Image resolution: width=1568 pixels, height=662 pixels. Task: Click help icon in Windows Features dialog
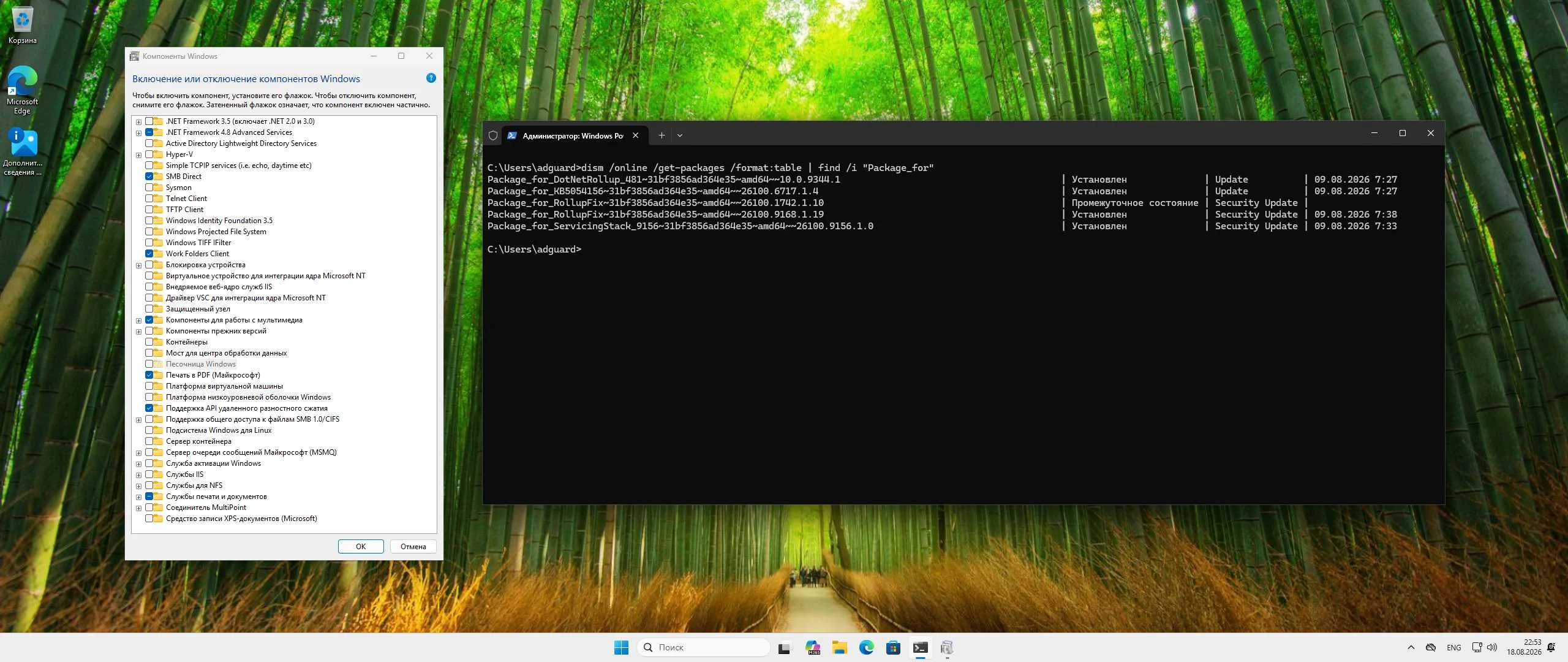431,78
